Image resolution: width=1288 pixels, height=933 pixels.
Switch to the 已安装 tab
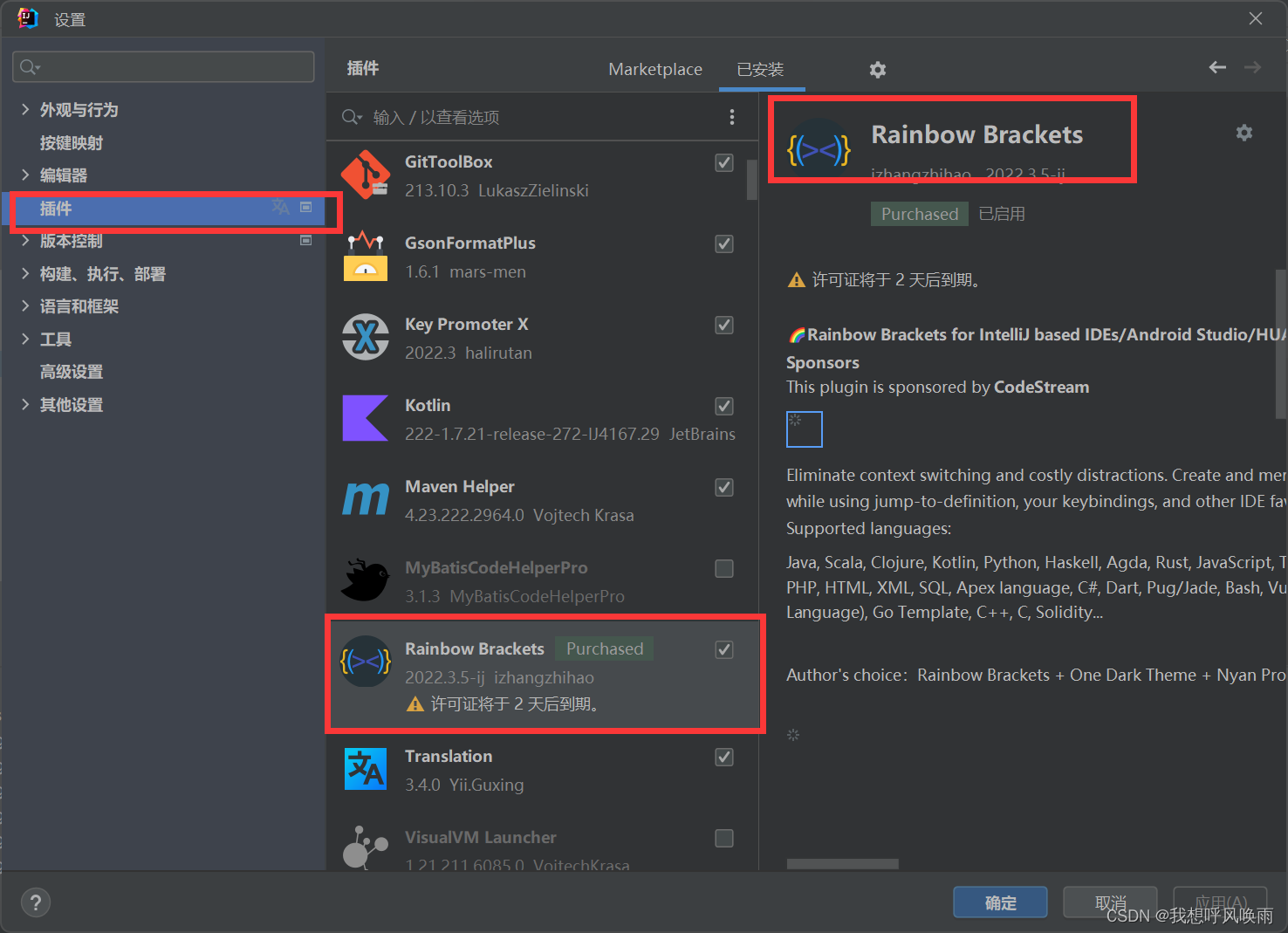(x=760, y=69)
